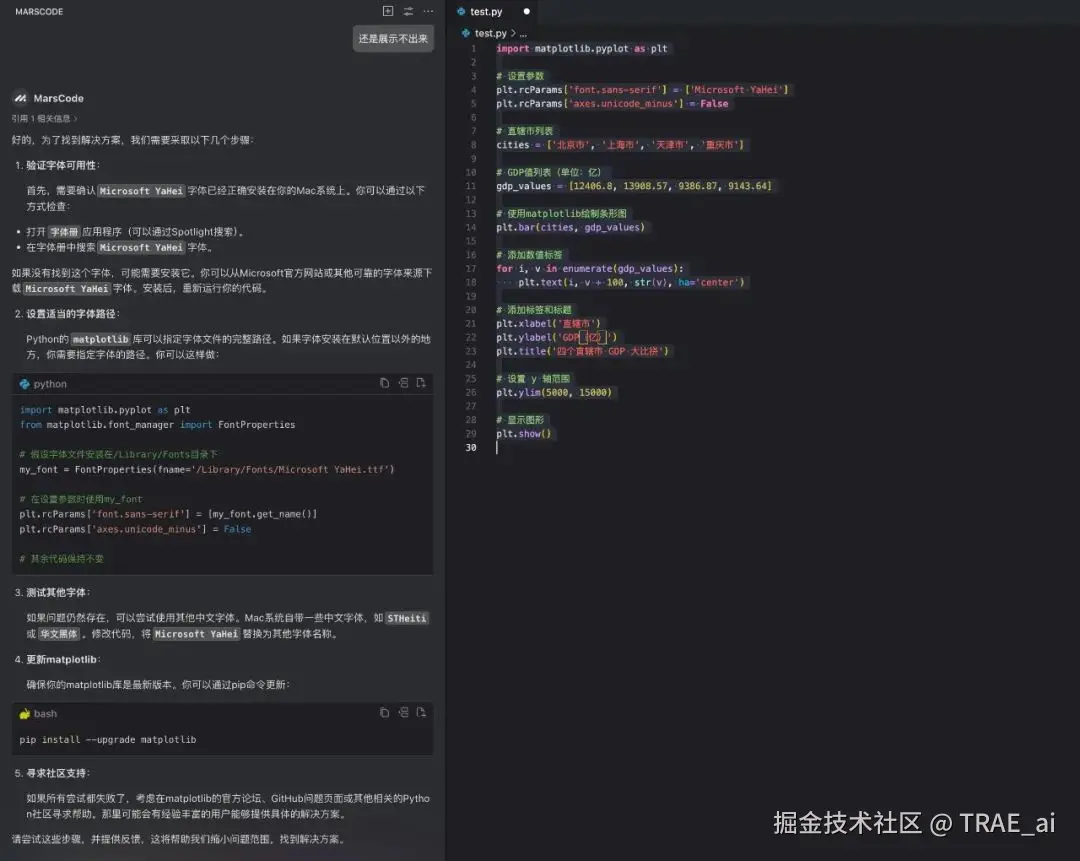Click the user message 还是展示不出来 bubble

393,38
